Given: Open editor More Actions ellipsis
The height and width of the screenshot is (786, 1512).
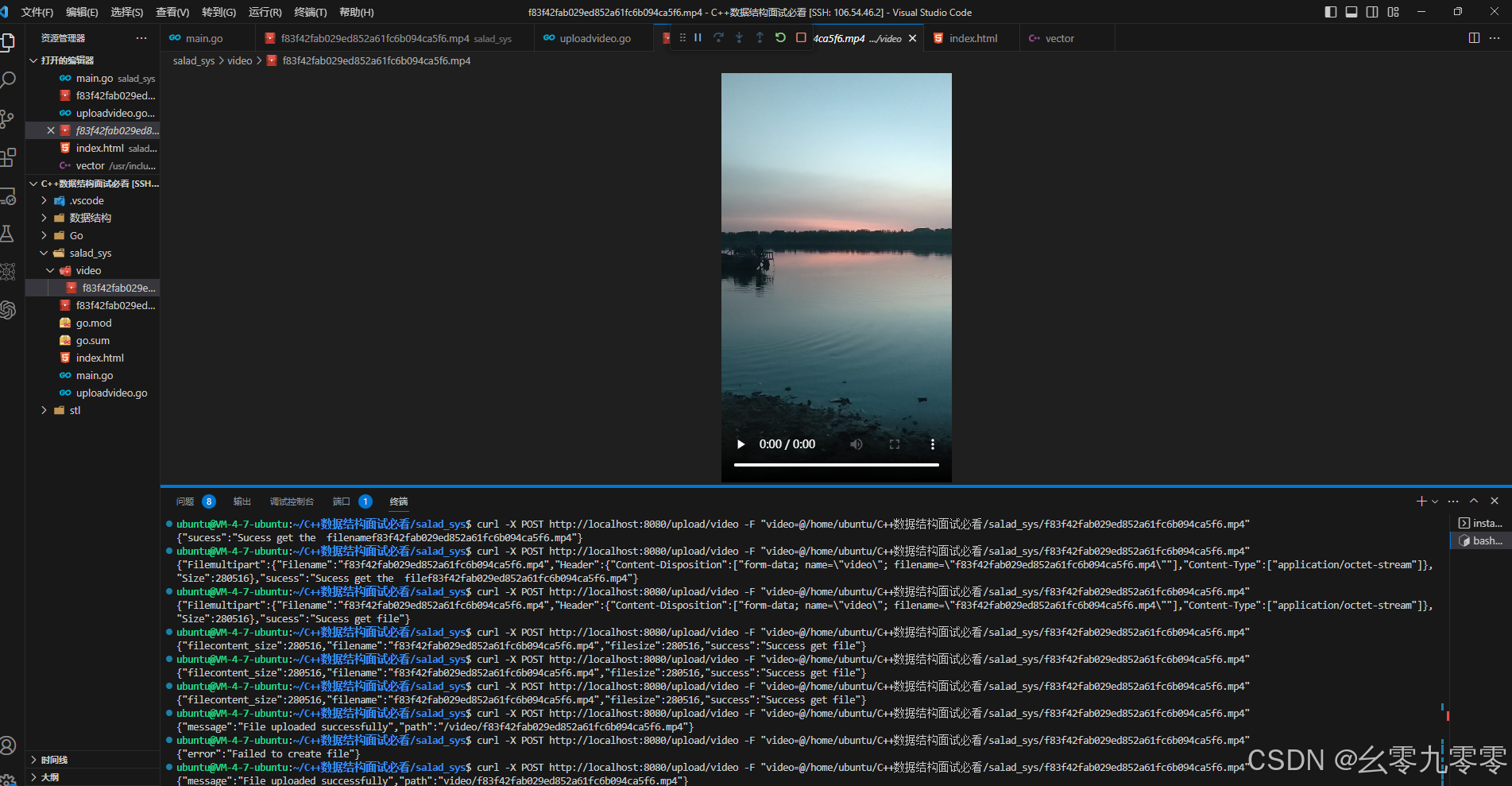Looking at the screenshot, I should pyautogui.click(x=1495, y=37).
